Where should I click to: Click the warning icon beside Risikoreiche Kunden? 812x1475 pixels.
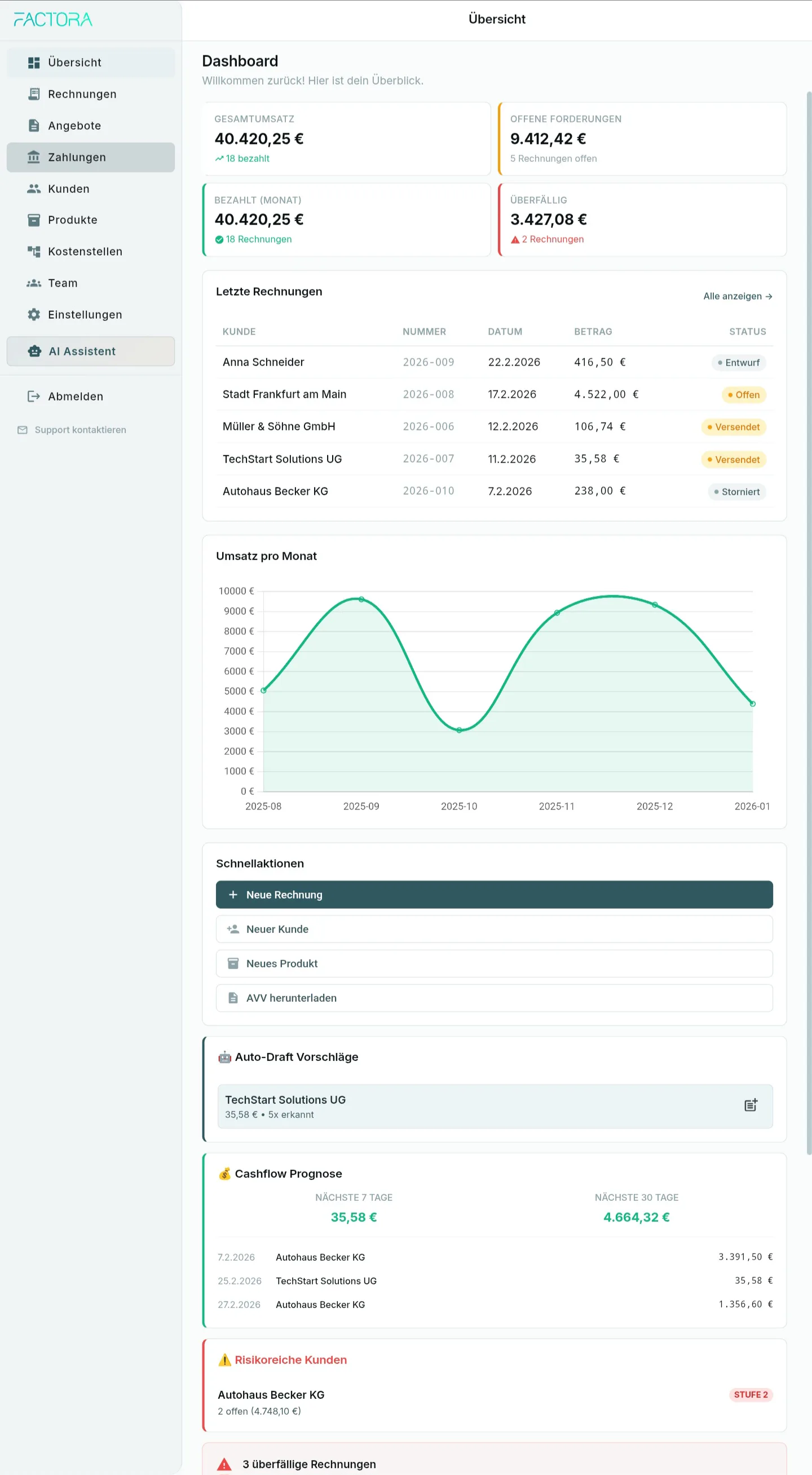[225, 1359]
